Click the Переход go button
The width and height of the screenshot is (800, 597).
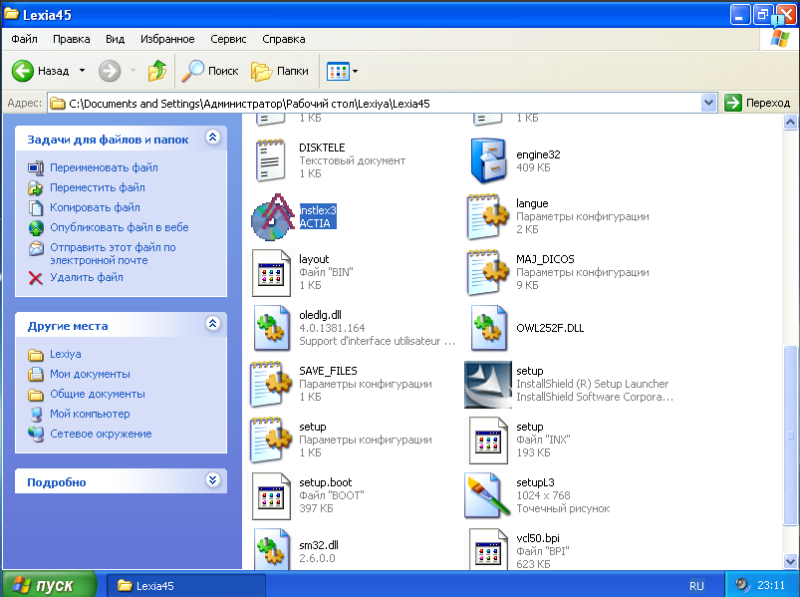tap(757, 102)
